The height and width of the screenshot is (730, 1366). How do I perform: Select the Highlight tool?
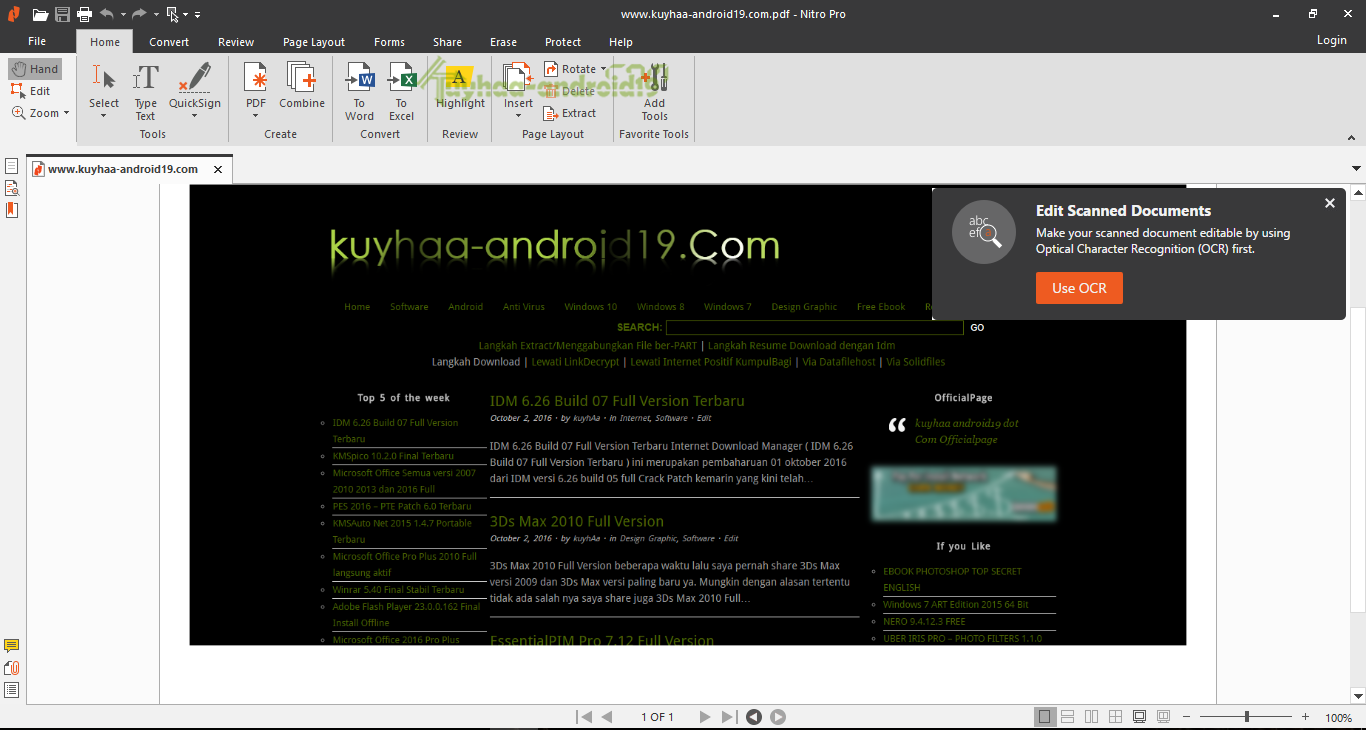click(460, 86)
